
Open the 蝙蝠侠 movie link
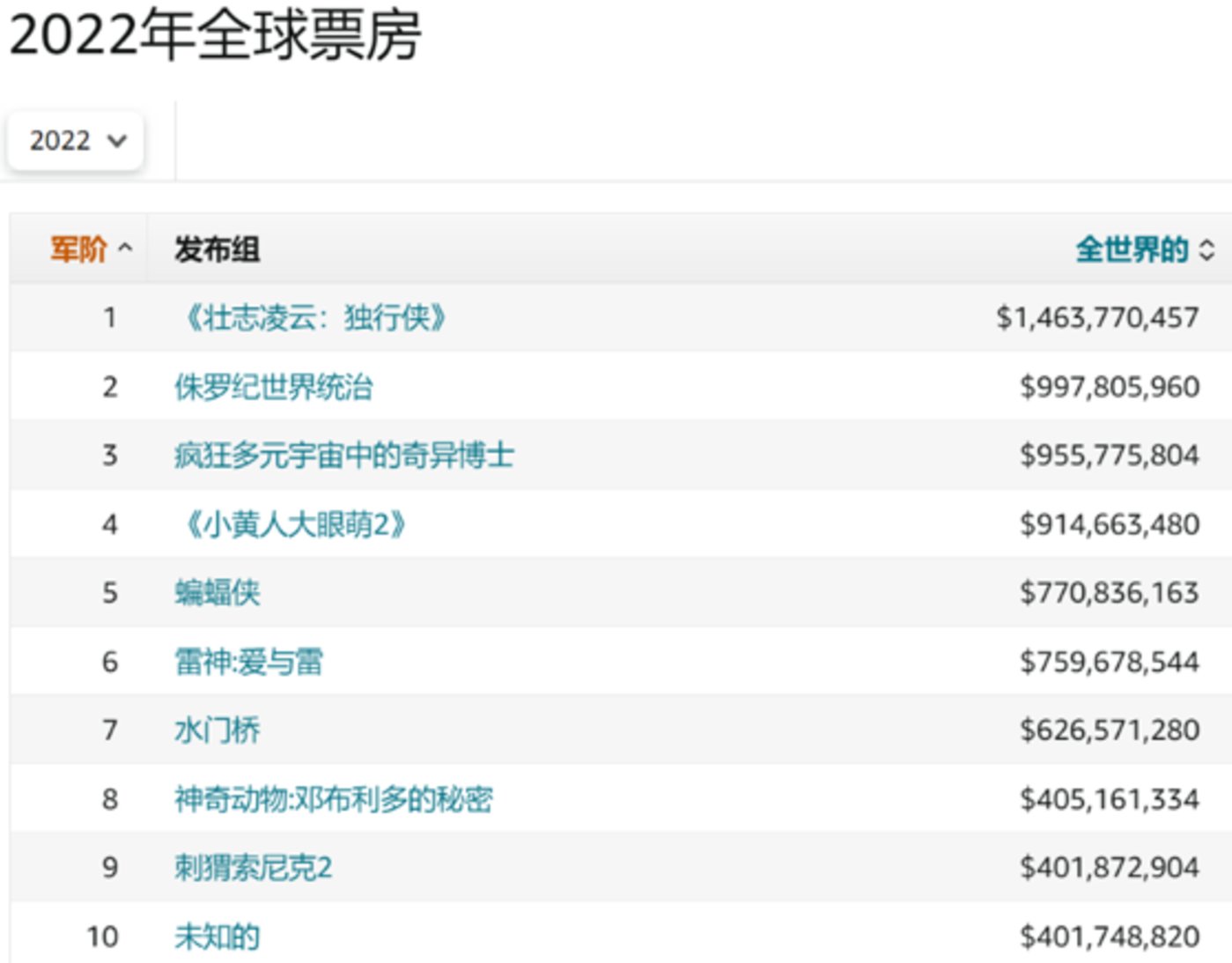(218, 592)
